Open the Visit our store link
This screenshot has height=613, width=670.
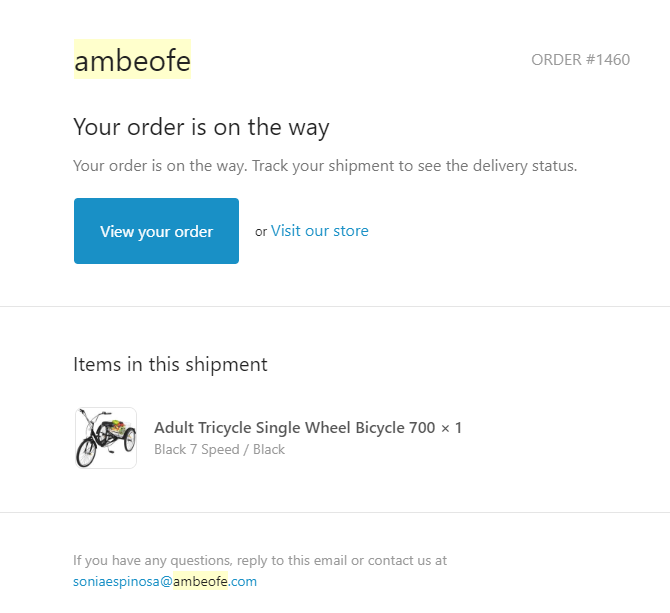319,231
